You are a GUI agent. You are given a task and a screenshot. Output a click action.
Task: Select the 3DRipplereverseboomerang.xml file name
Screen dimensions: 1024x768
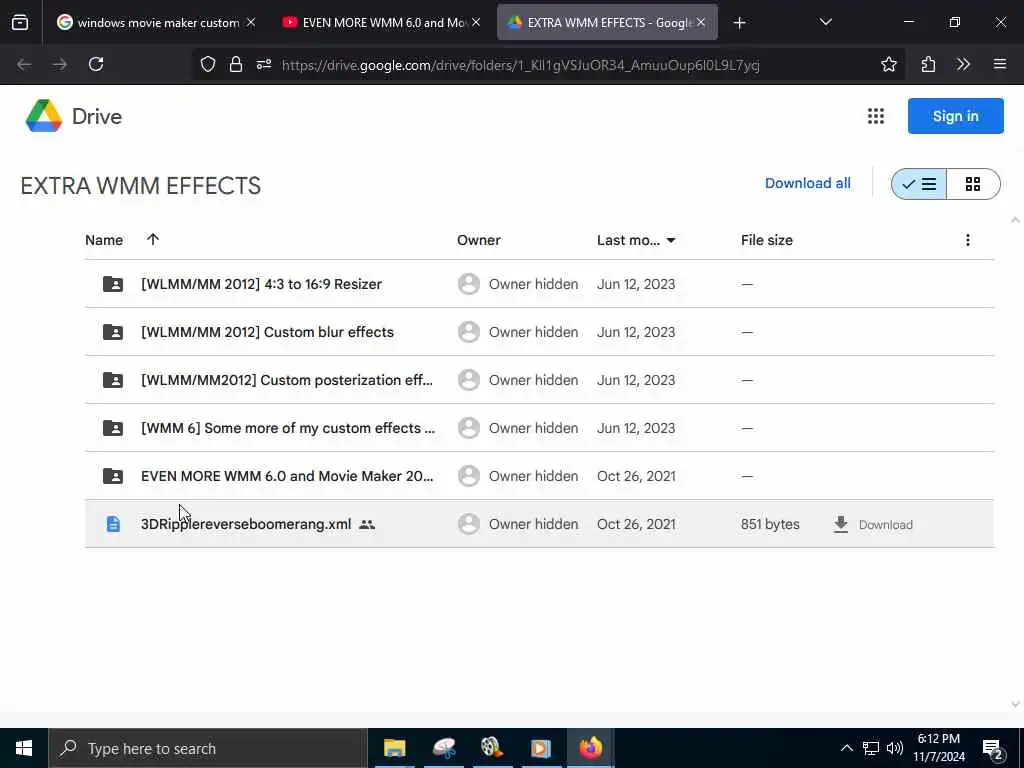point(246,524)
